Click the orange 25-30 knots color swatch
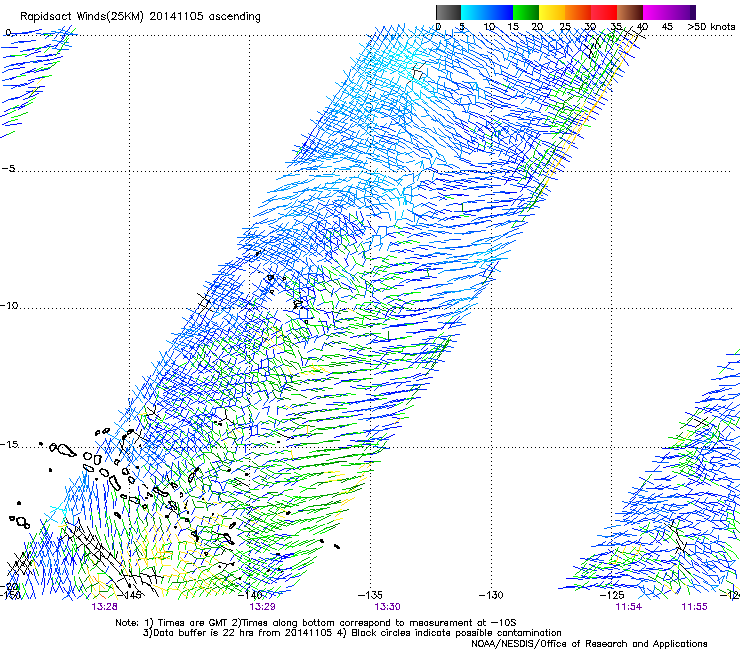This screenshot has height=650, width=740. [x=578, y=12]
